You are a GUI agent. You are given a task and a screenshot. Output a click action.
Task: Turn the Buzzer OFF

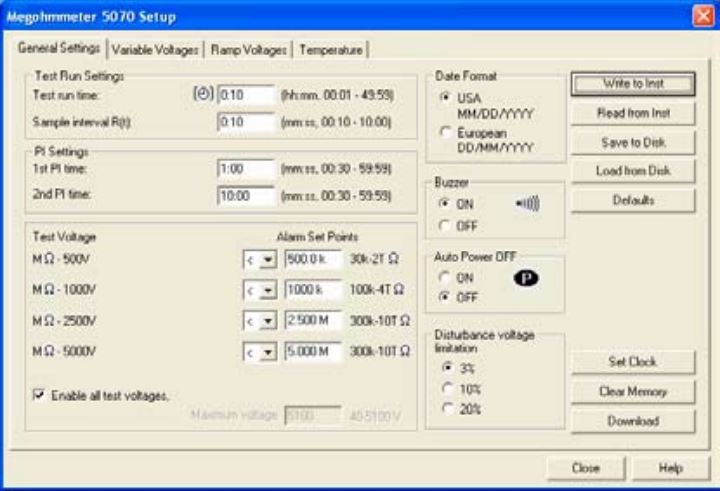444,225
